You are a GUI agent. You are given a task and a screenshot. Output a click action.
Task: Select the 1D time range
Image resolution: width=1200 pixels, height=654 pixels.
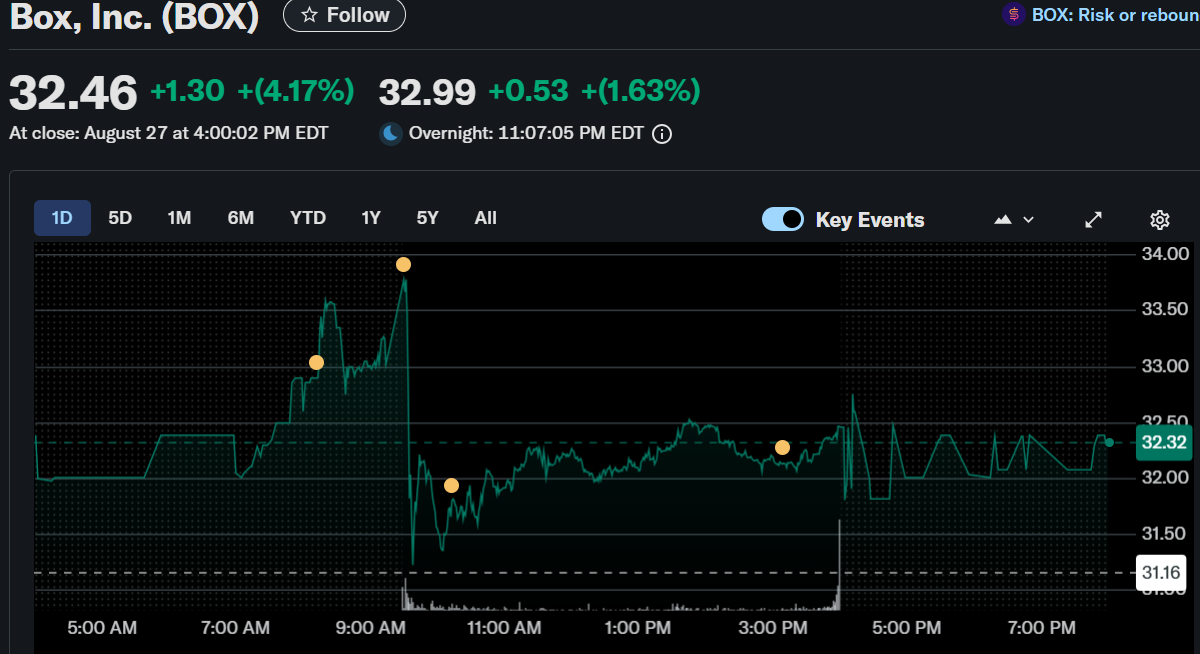62,218
